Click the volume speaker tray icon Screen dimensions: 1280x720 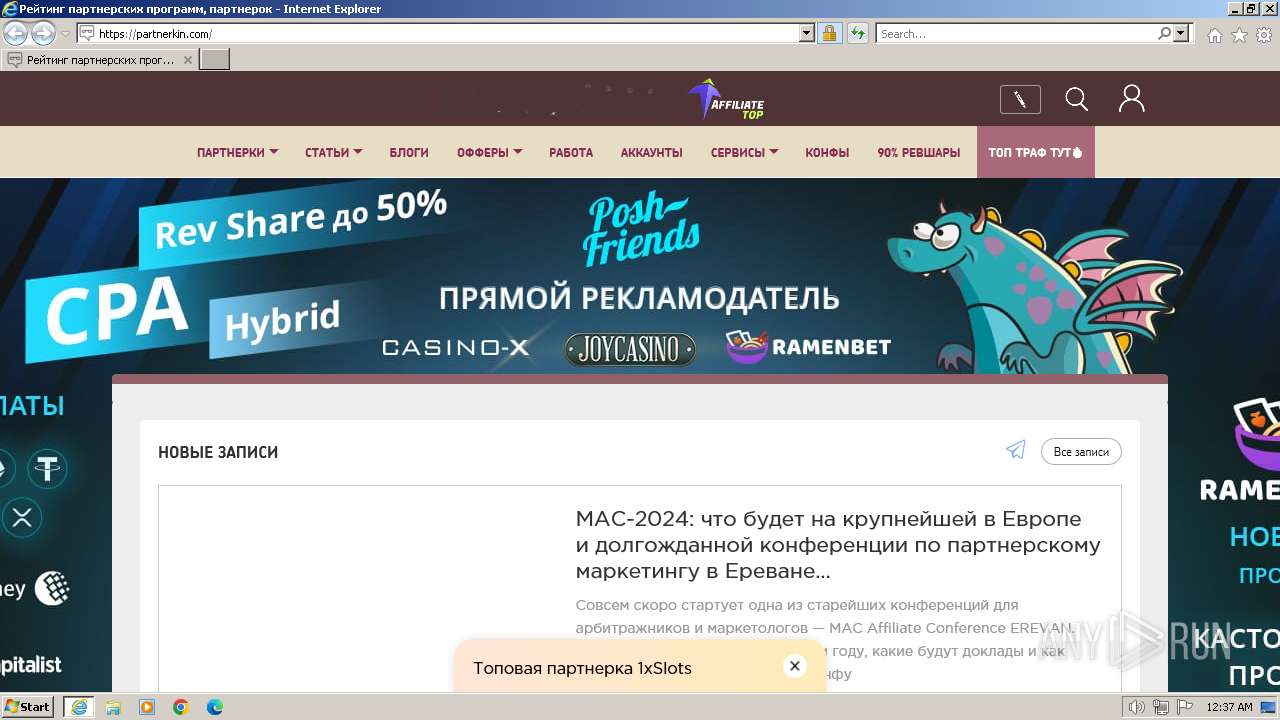pyautogui.click(x=1136, y=707)
